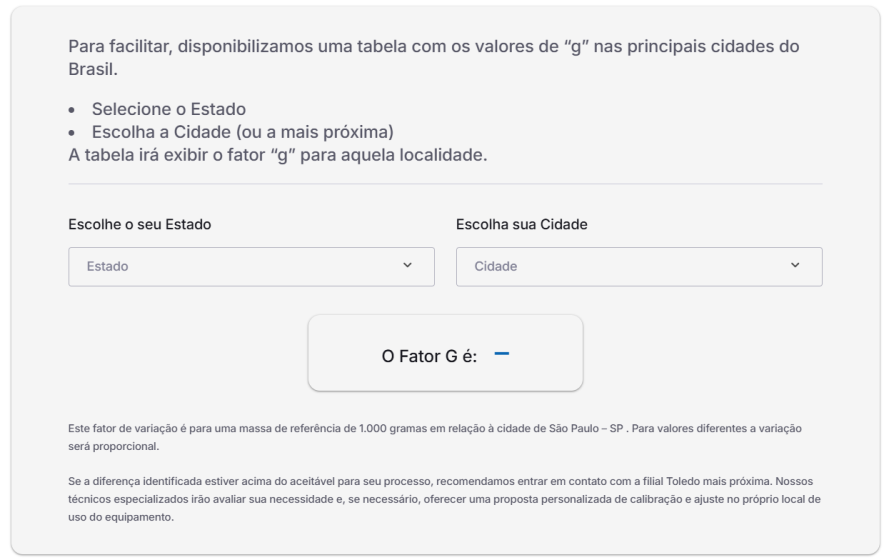
Task: Open the Estado dropdown
Action: tap(251, 267)
